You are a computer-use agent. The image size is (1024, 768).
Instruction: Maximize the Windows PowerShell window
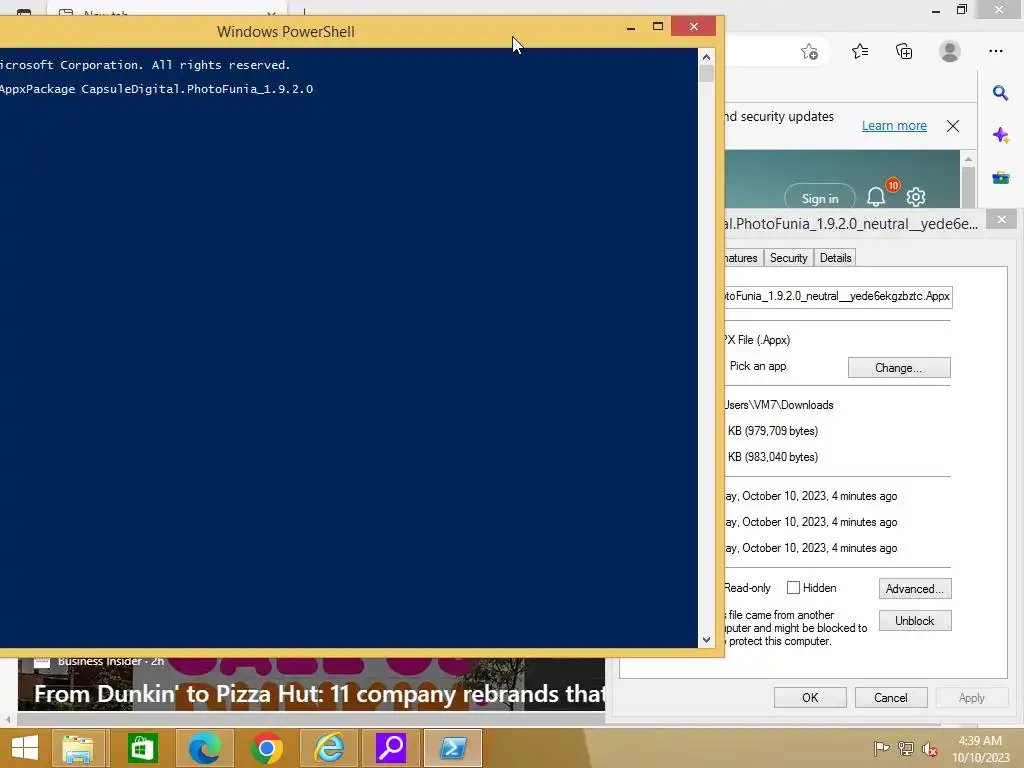tap(658, 26)
